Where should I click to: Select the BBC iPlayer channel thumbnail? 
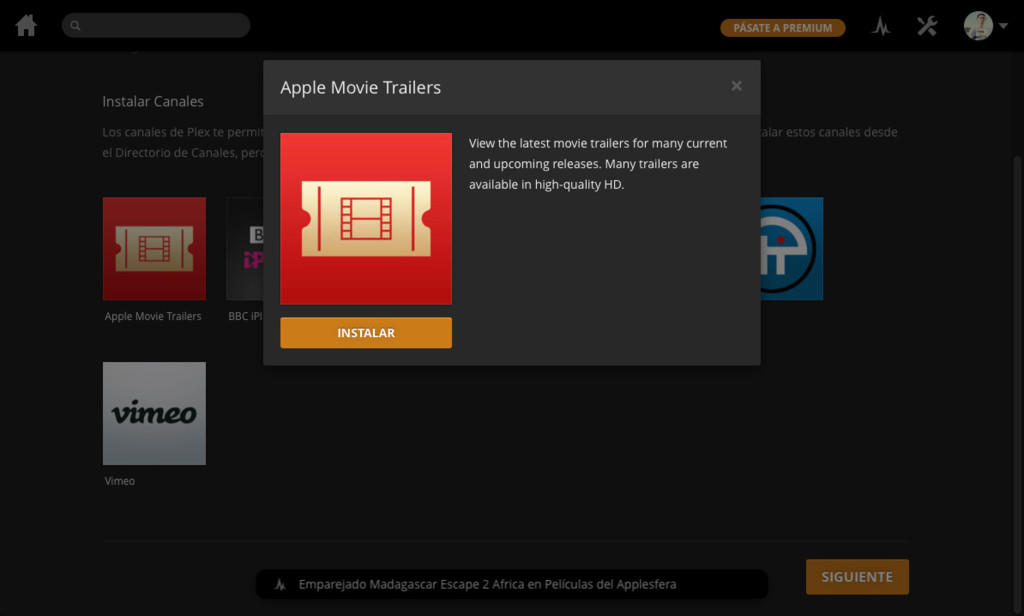coord(246,249)
